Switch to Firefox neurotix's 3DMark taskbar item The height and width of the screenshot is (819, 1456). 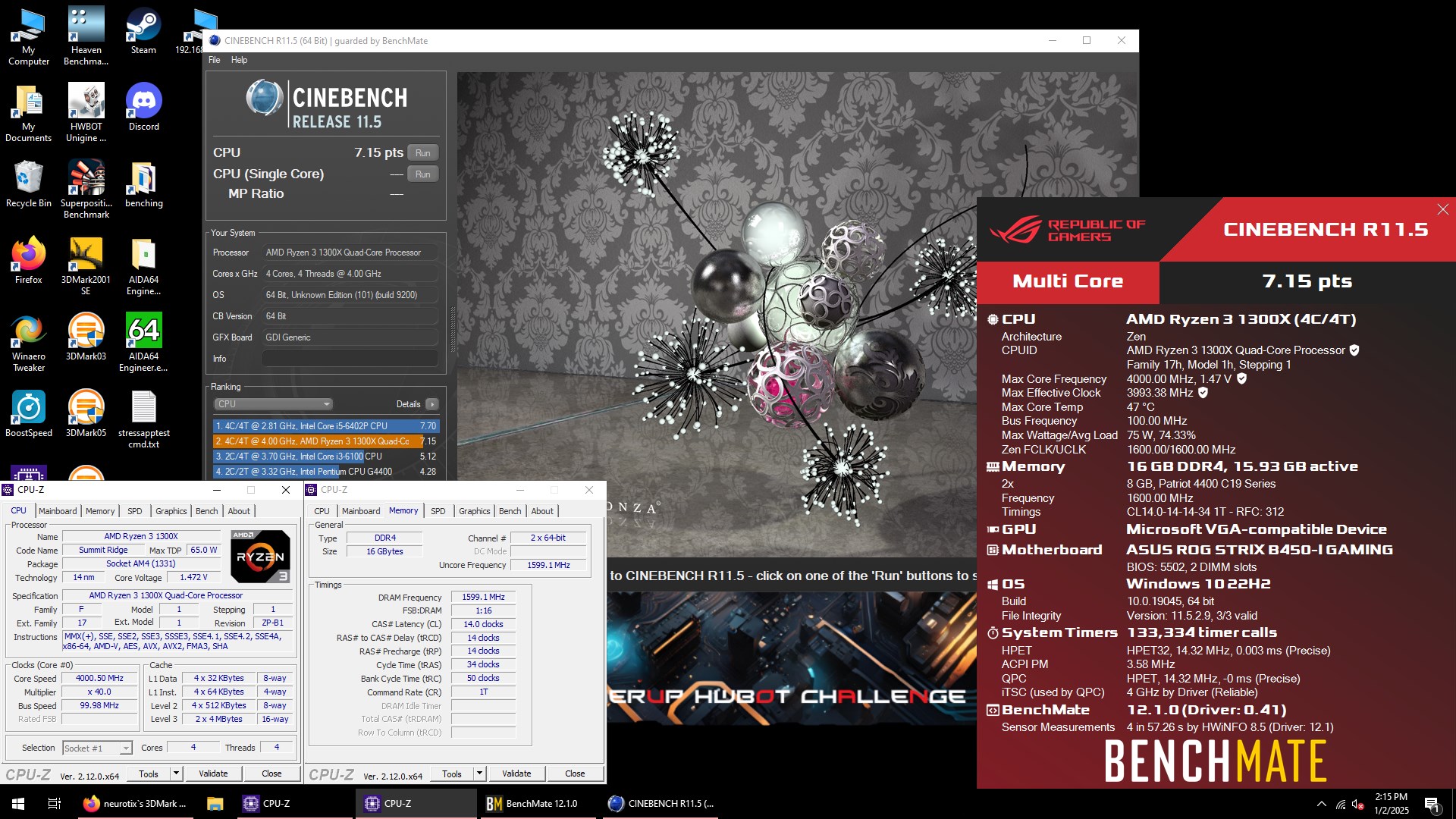(x=135, y=804)
